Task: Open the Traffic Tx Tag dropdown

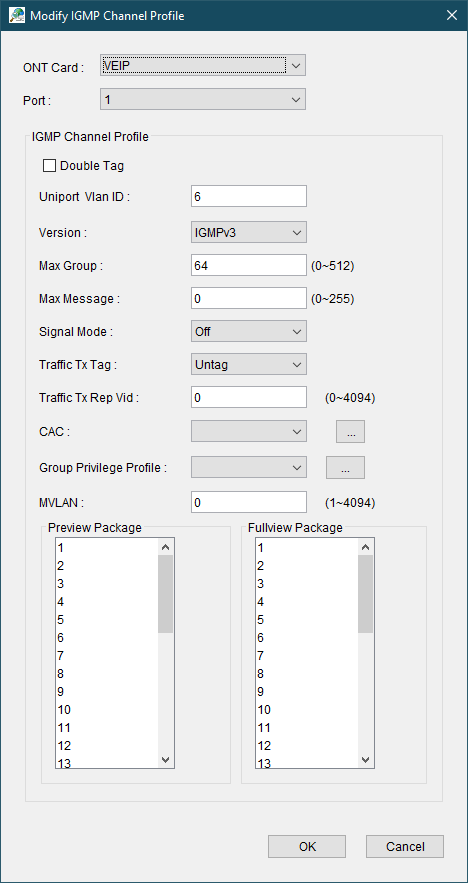Action: [x=249, y=364]
